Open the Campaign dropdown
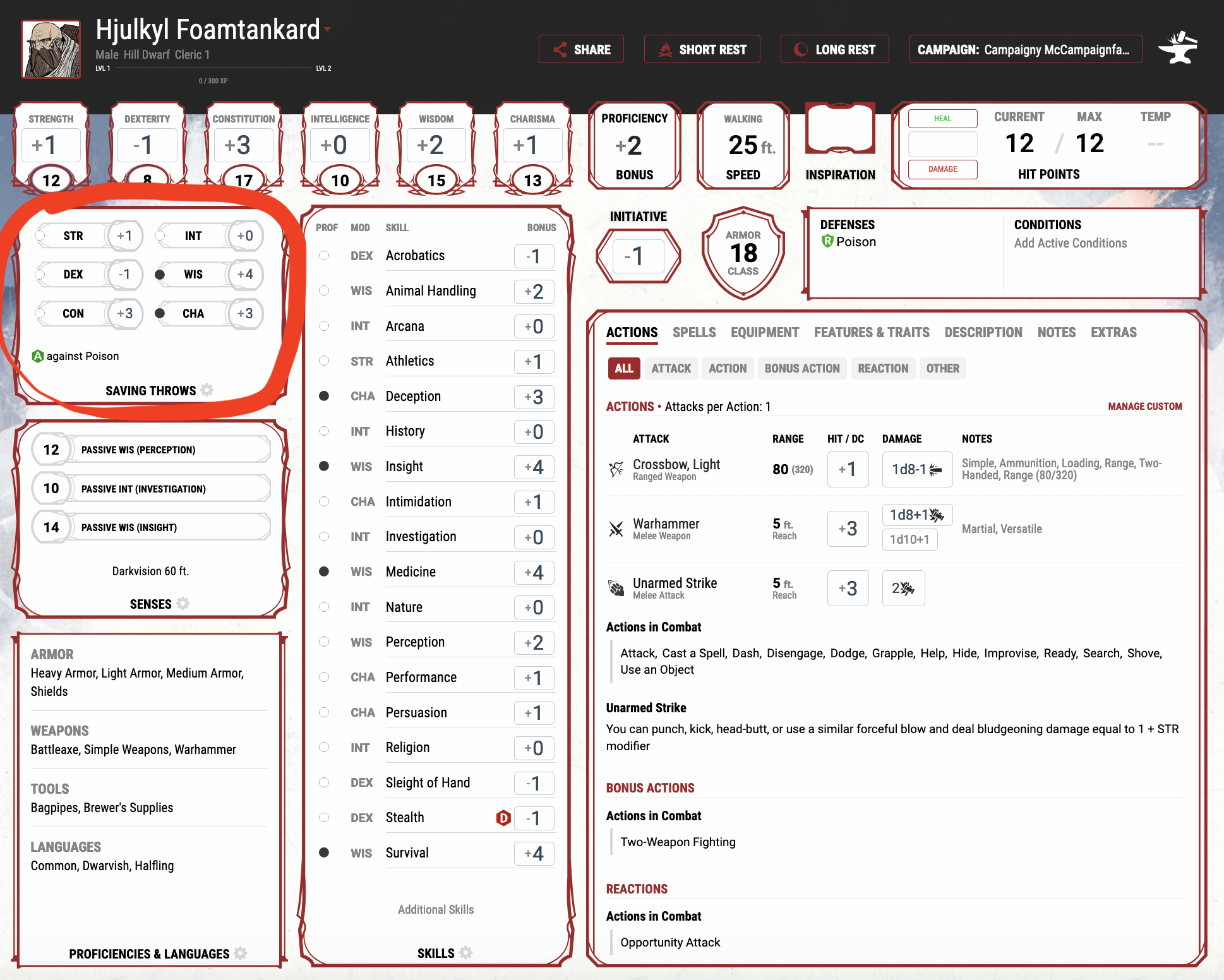The height and width of the screenshot is (980, 1224). 1025,49
